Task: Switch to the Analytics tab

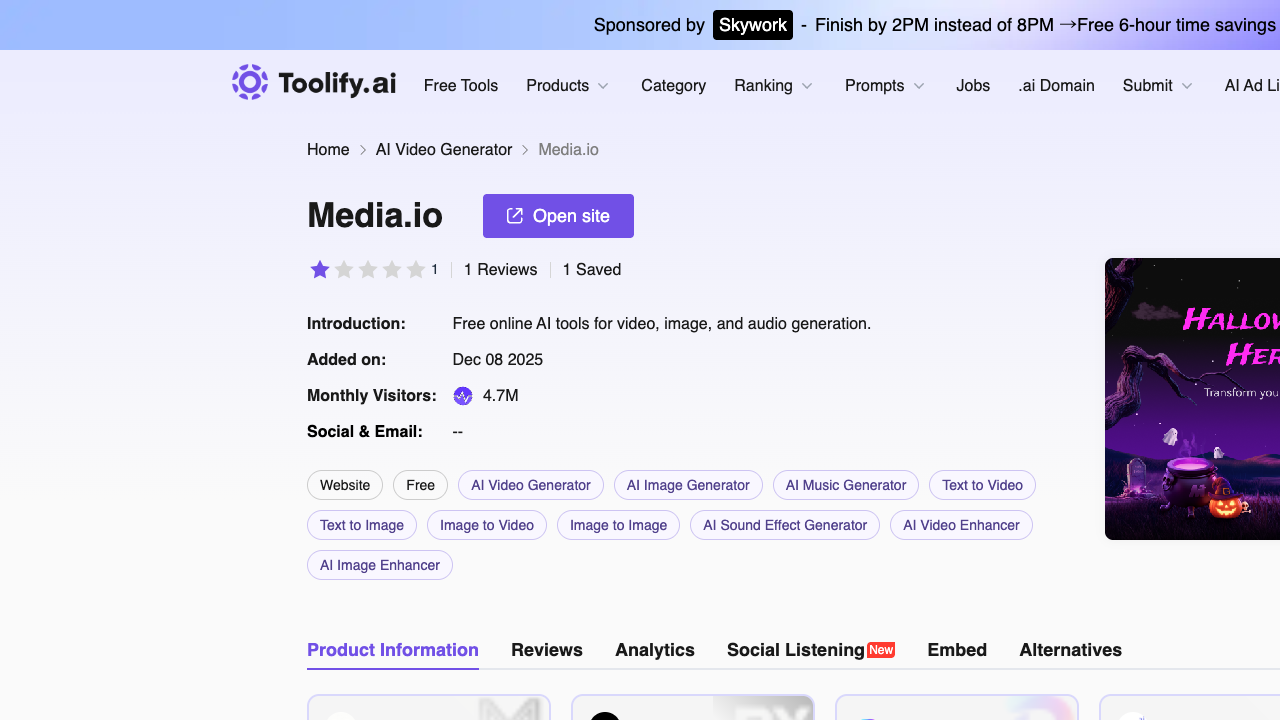Action: pos(655,650)
